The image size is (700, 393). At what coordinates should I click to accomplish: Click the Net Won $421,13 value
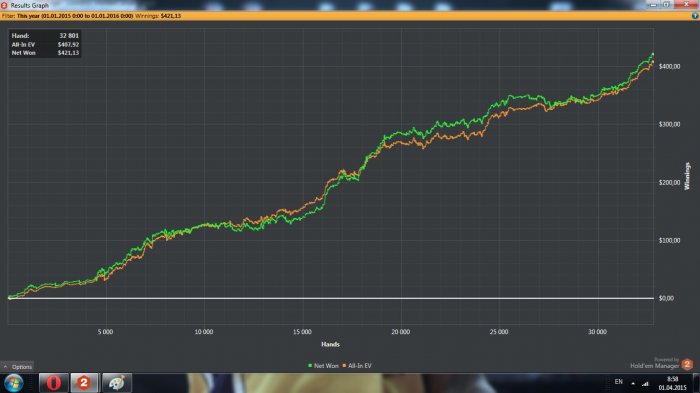coord(68,53)
